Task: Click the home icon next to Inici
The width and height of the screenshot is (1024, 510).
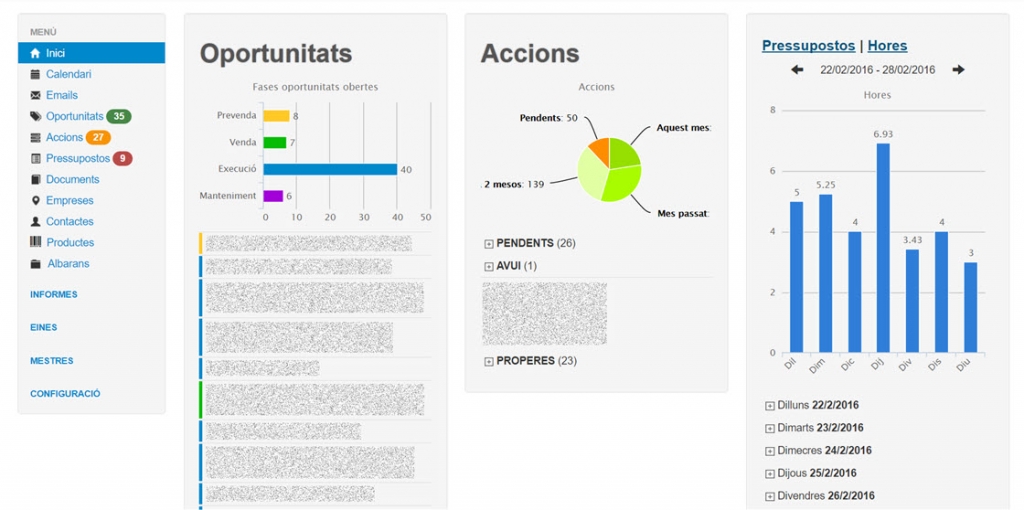Action: tap(35, 54)
